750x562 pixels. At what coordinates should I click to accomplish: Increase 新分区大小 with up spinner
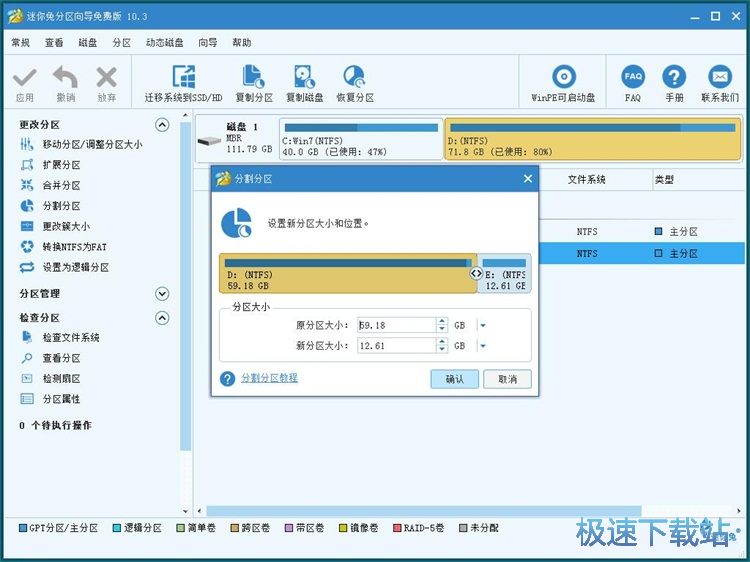442,342
